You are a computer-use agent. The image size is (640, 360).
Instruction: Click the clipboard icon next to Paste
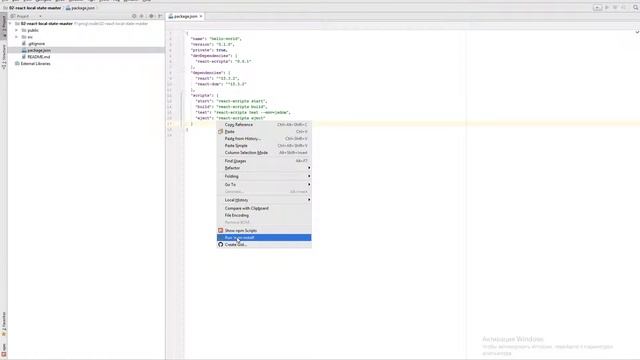[220, 132]
